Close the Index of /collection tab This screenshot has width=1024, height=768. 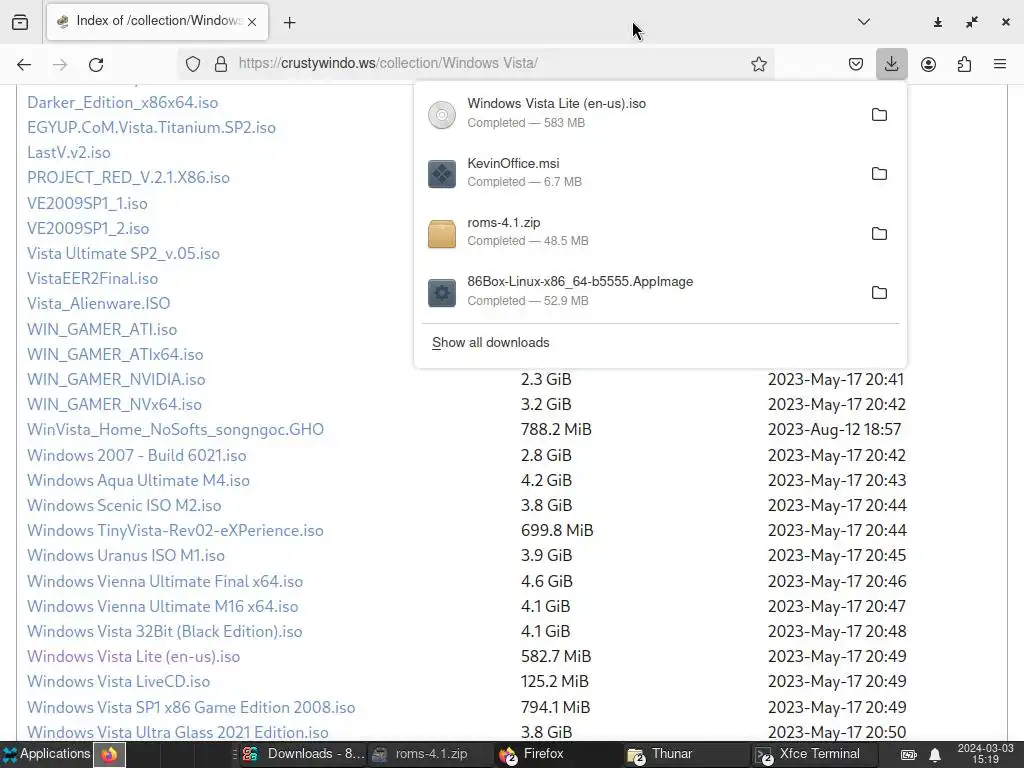click(x=252, y=22)
